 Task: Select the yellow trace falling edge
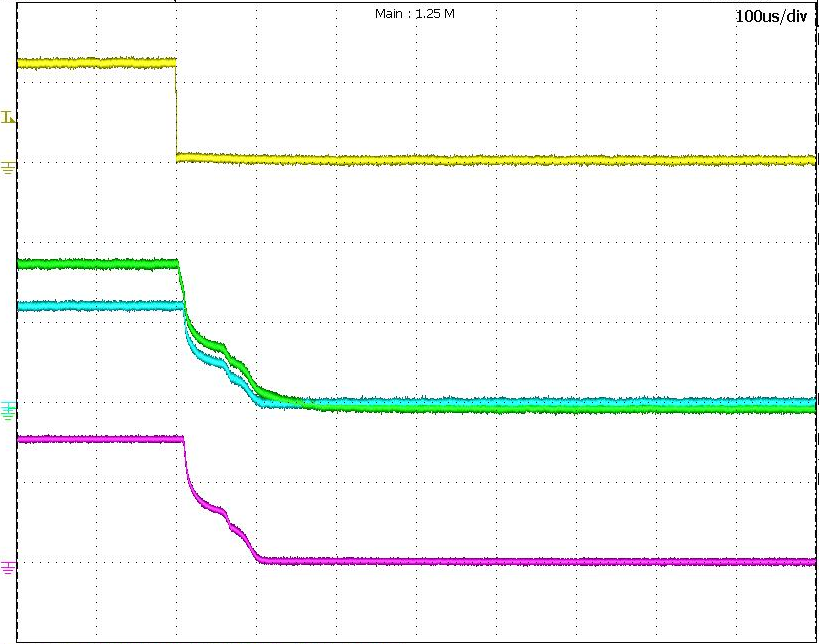click(176, 110)
